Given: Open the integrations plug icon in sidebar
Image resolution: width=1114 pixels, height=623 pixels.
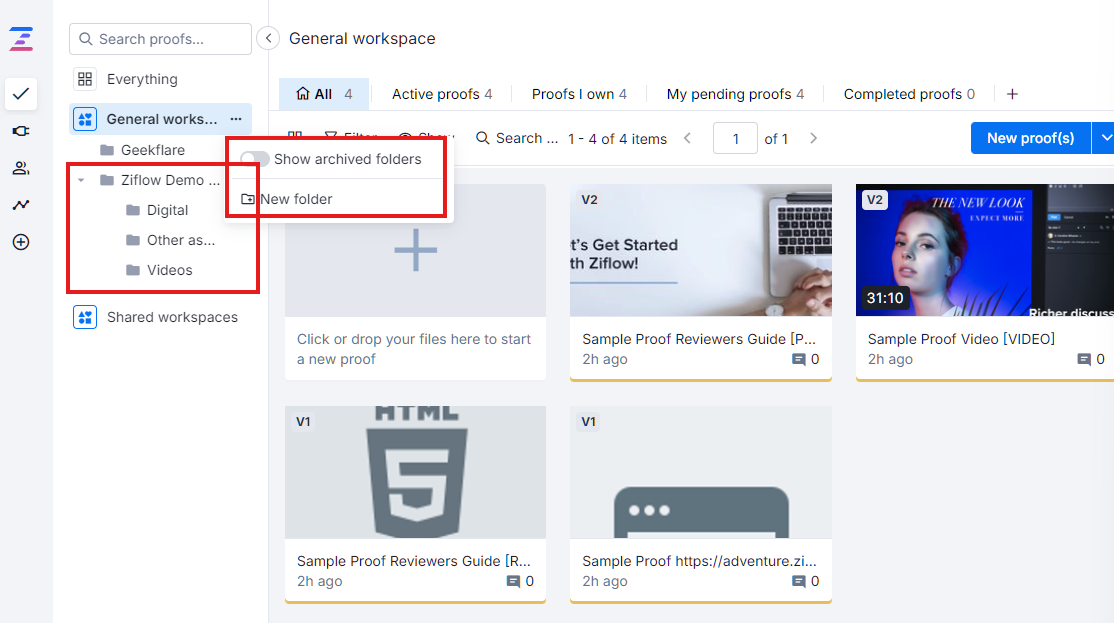Looking at the screenshot, I should tap(21, 131).
